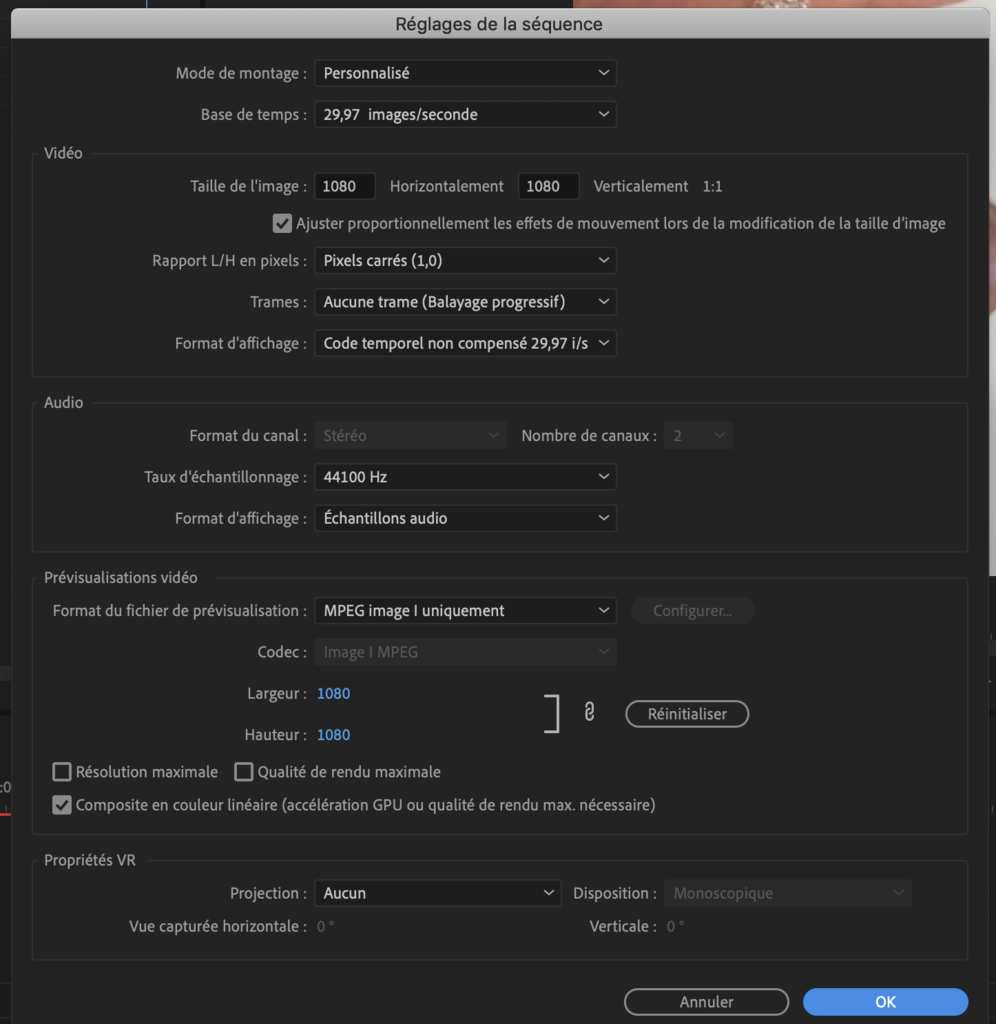Click the blue Largeur value 1080
Viewport: 996px width, 1024px height.
[333, 693]
